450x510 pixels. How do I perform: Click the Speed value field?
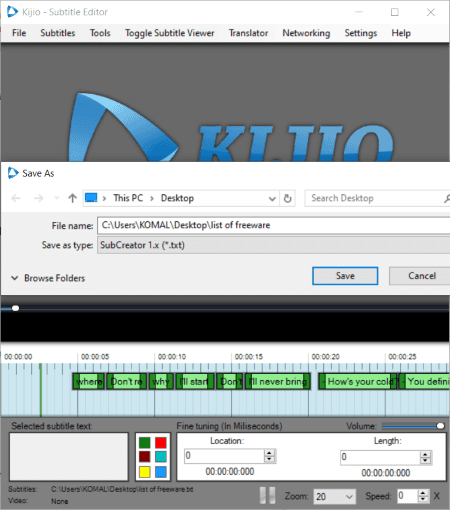pos(407,496)
